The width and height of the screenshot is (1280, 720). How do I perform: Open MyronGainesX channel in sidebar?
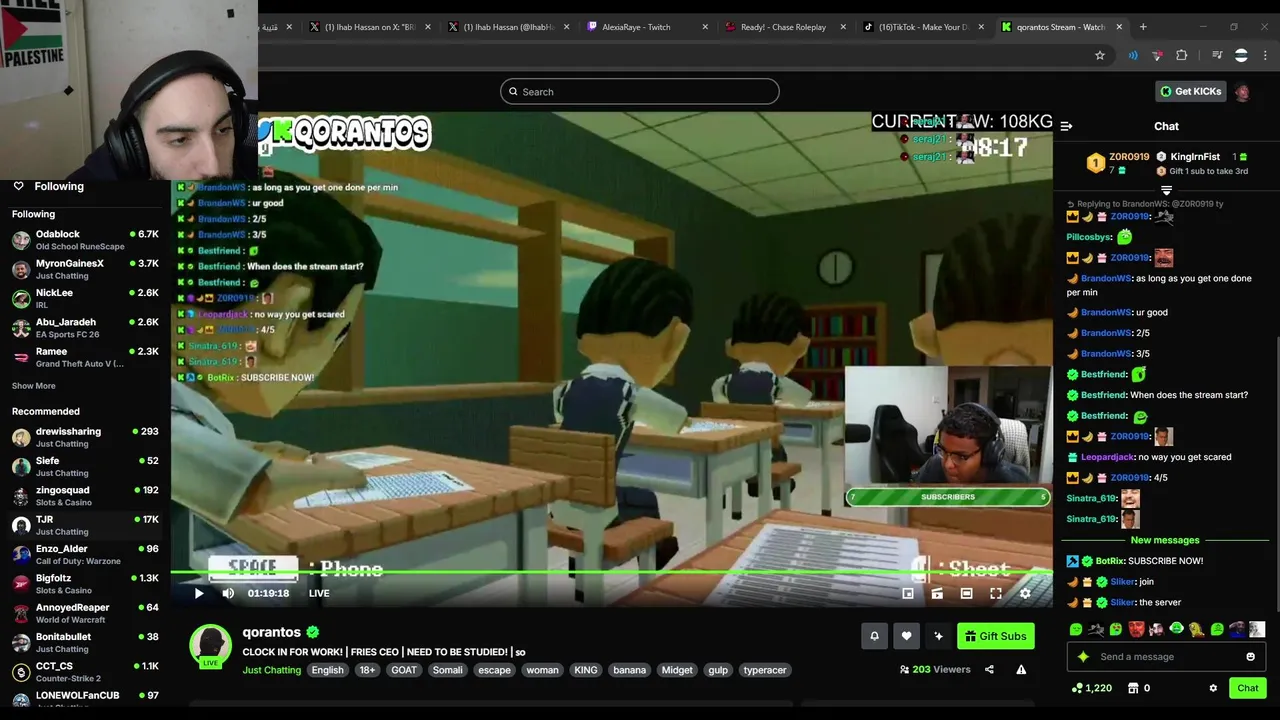tap(85, 269)
